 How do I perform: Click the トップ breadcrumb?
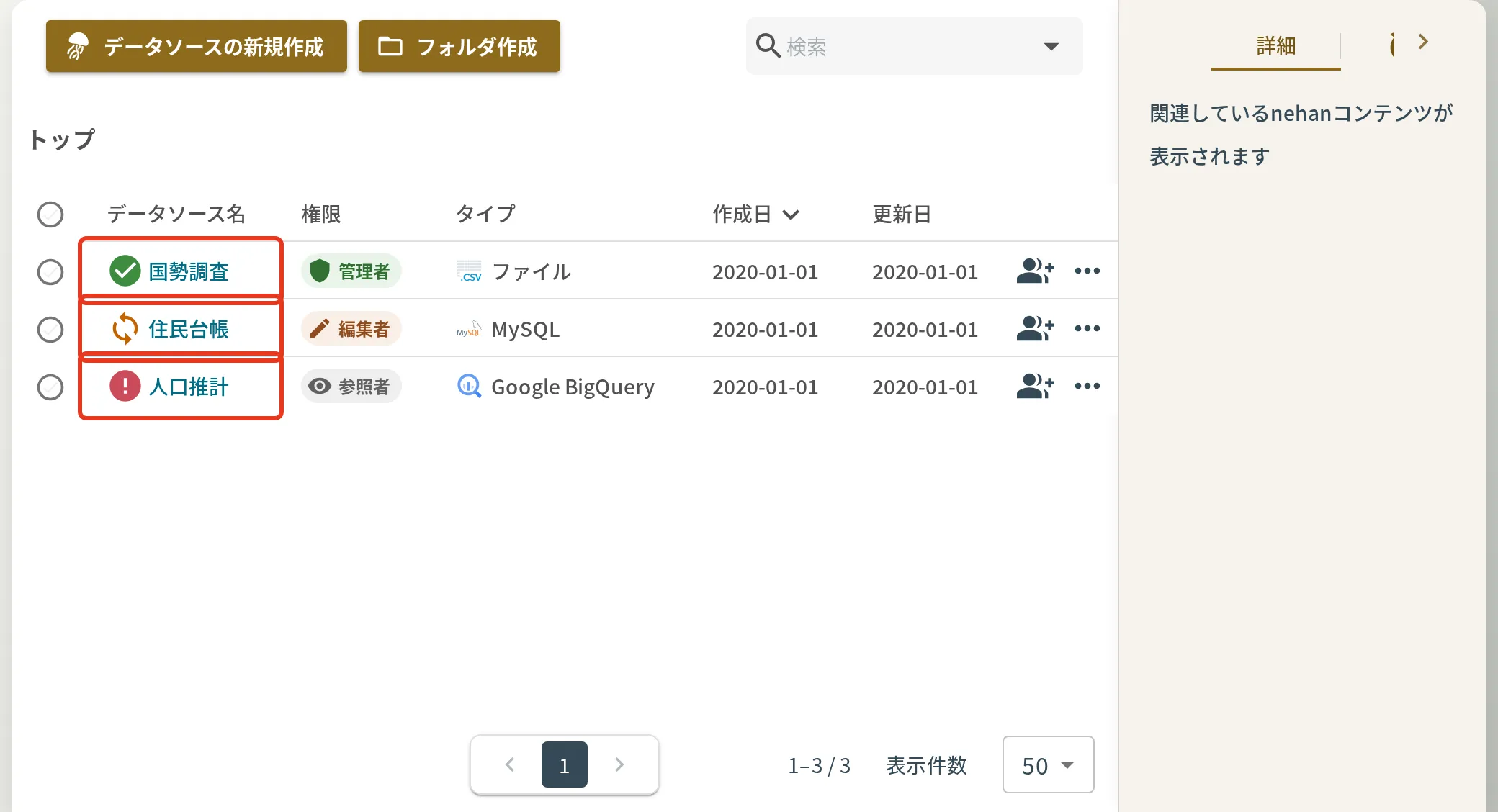tap(62, 139)
